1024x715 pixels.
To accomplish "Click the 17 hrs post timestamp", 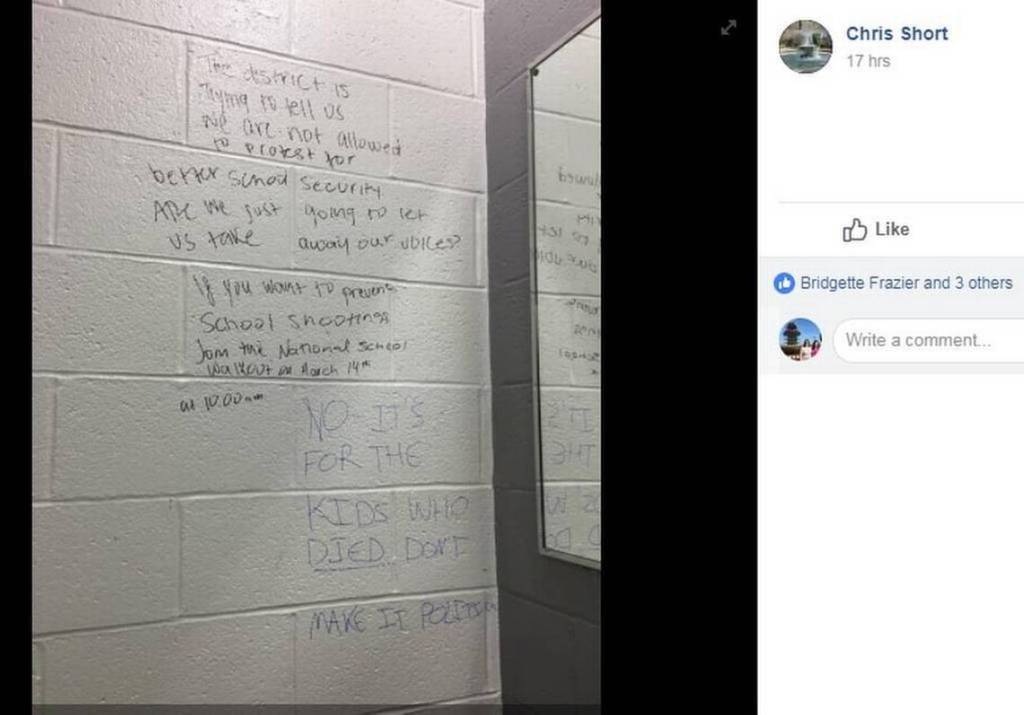I will pyautogui.click(x=868, y=61).
